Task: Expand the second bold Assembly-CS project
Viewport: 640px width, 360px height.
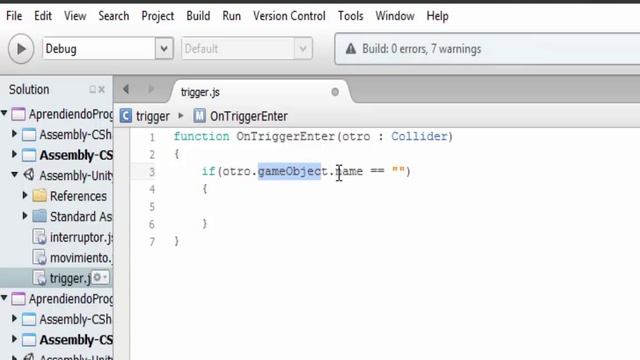Action: tap(14, 339)
